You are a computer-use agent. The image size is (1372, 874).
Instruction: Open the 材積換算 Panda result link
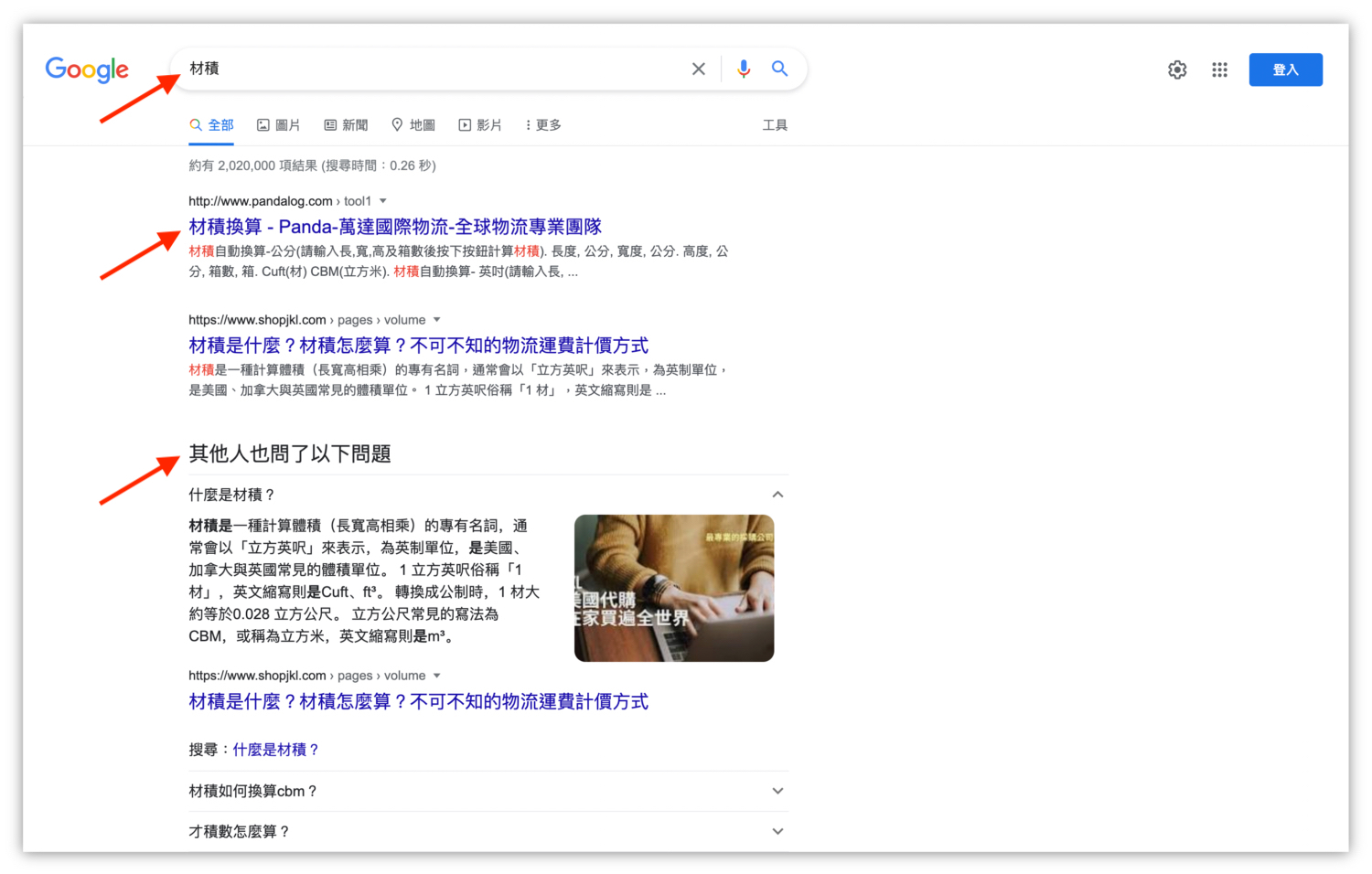(393, 226)
